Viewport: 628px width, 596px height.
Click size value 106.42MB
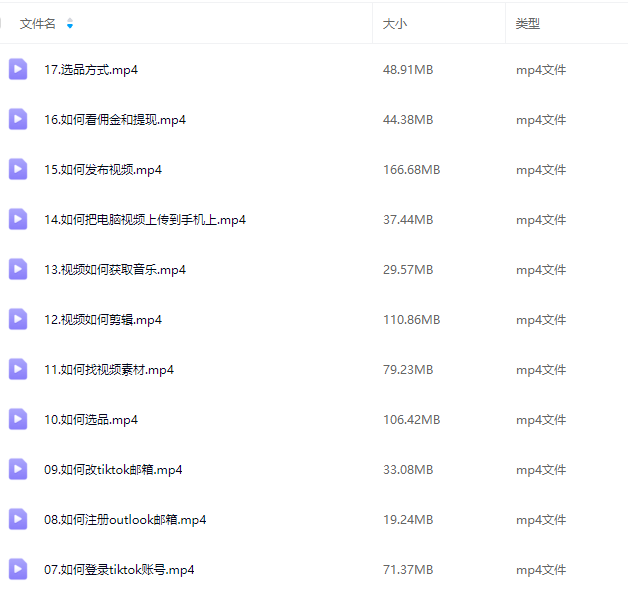click(412, 420)
